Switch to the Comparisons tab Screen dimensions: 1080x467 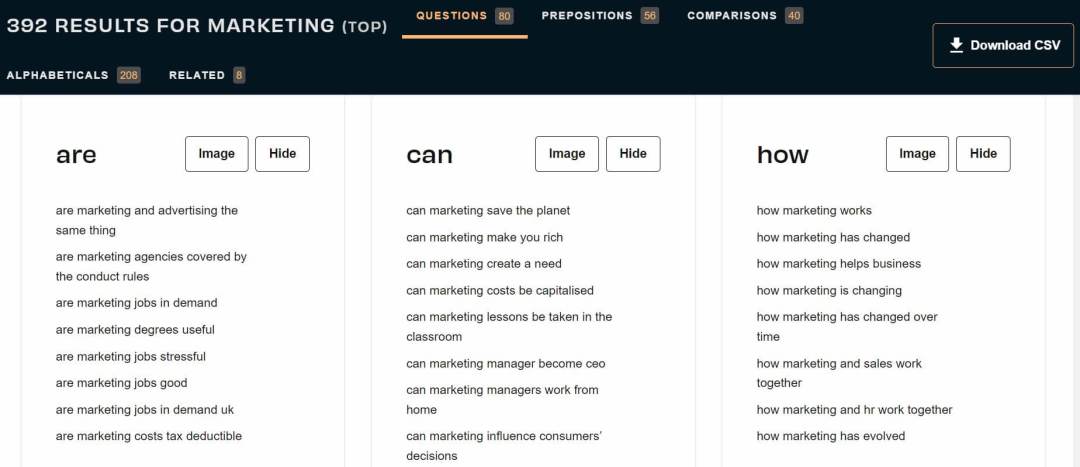(744, 16)
